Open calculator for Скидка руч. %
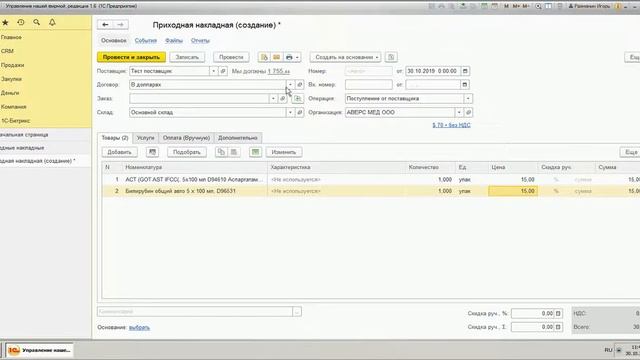 coord(558,313)
